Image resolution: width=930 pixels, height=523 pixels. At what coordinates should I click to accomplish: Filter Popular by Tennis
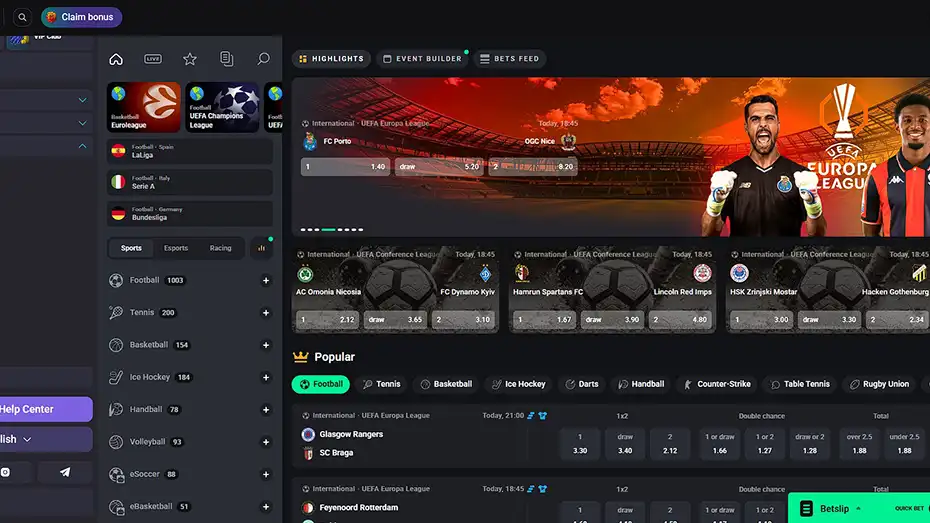coord(382,384)
